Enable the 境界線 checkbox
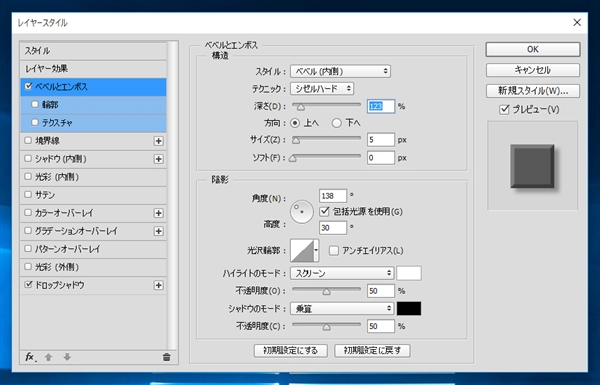 tap(28, 140)
